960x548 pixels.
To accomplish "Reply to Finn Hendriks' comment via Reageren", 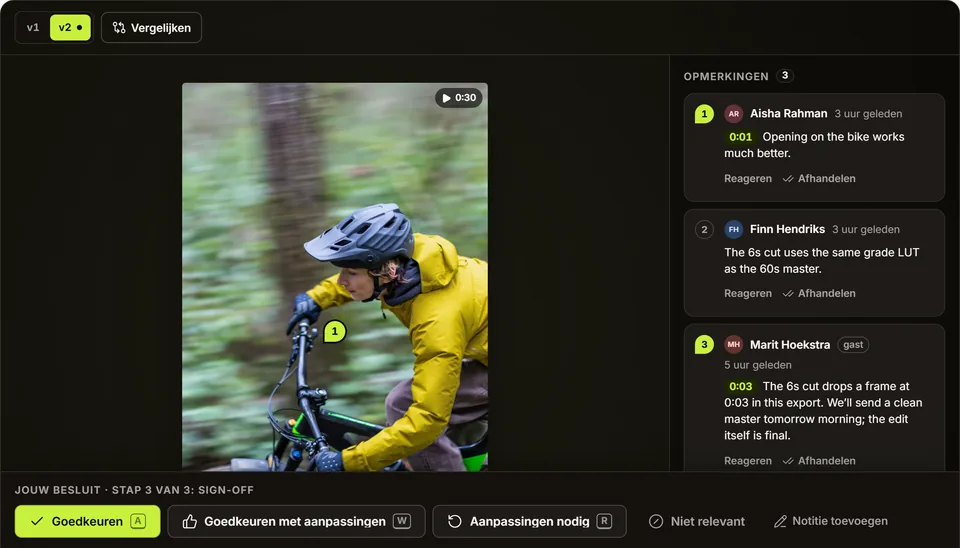I will [x=748, y=293].
